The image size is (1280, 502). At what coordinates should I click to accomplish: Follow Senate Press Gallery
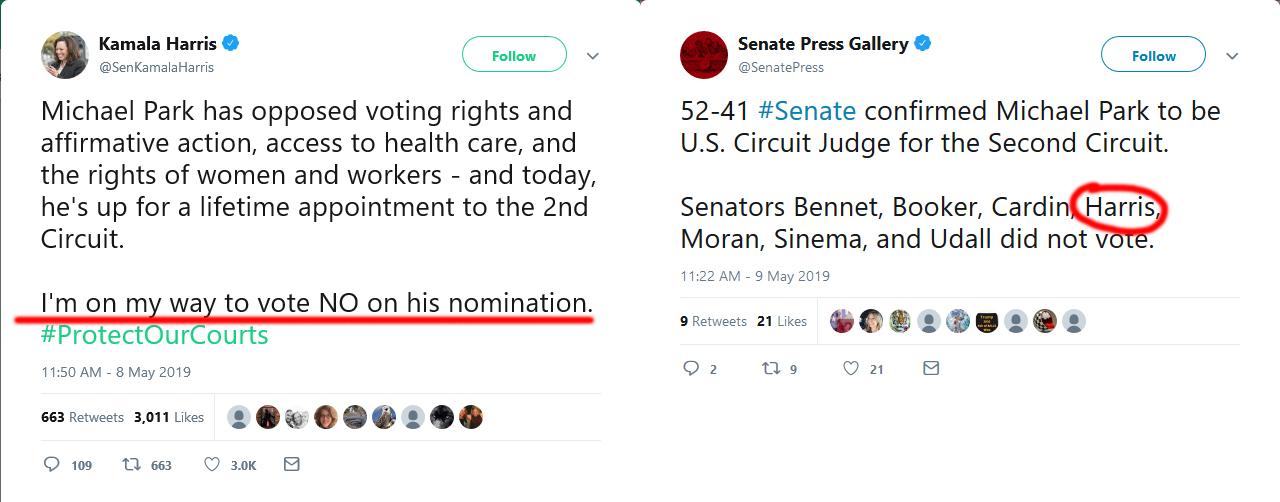(1154, 55)
